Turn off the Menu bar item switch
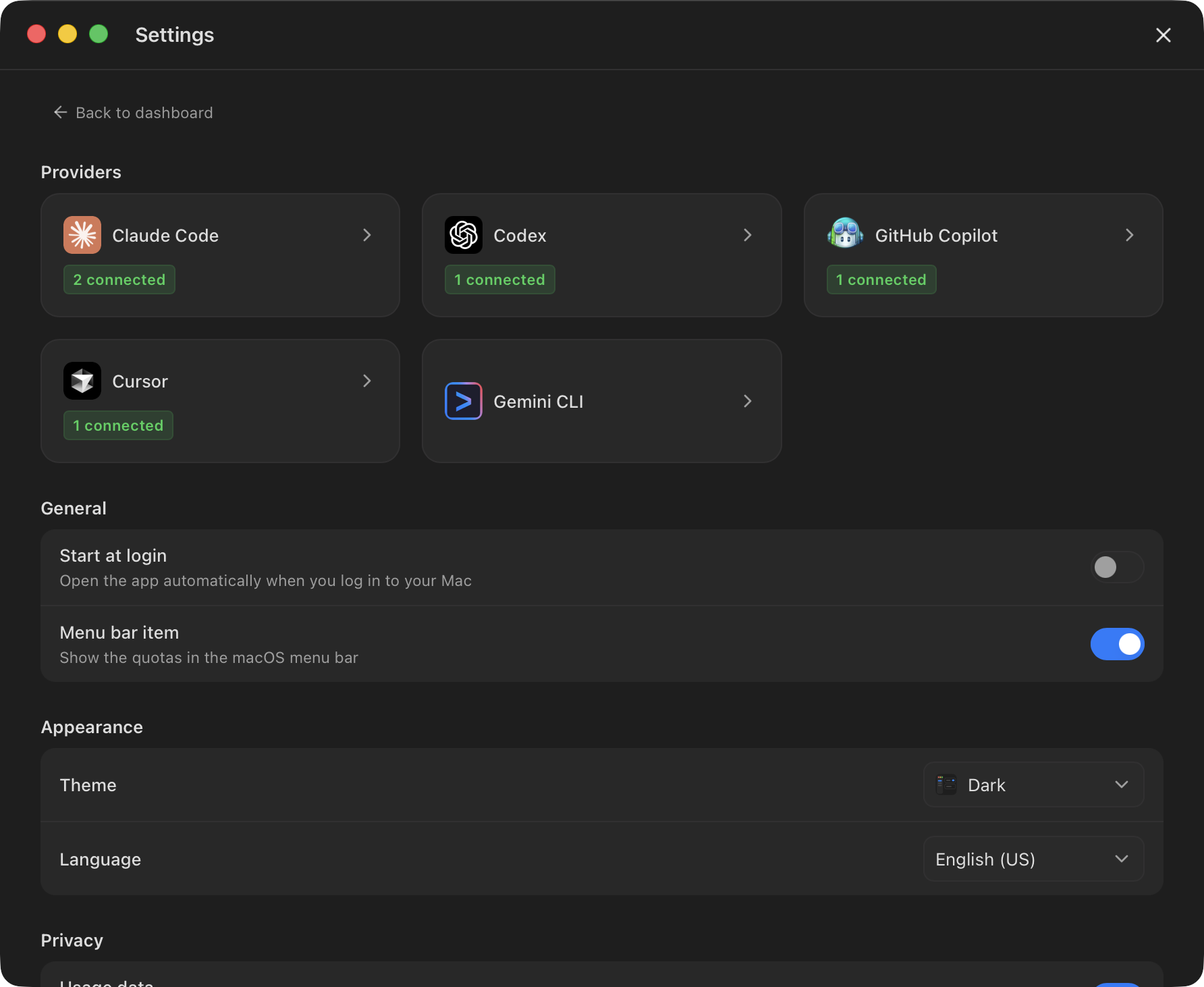This screenshot has width=1204, height=987. tap(1118, 644)
